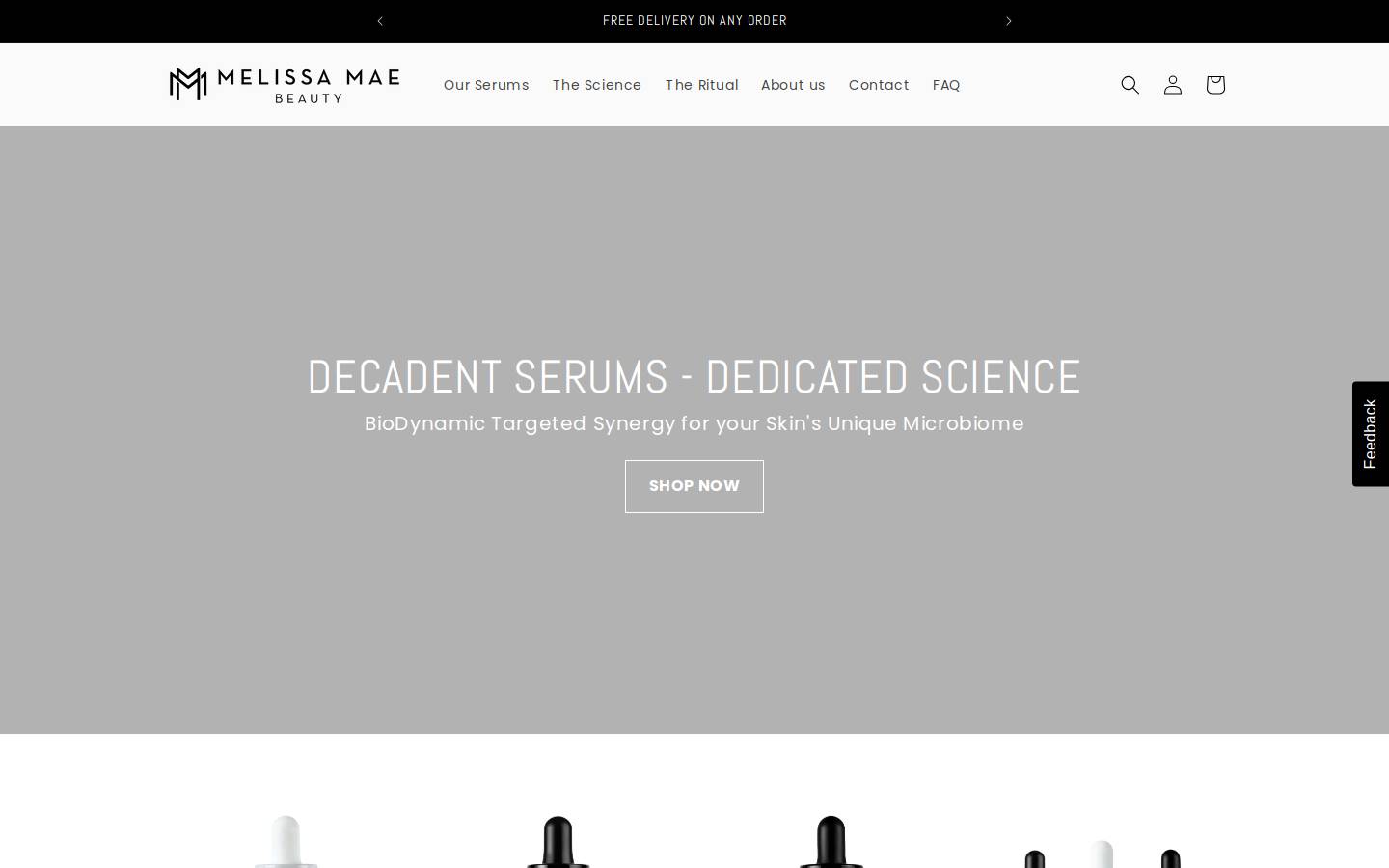Open FAQ page
Image resolution: width=1389 pixels, height=868 pixels.
(946, 85)
